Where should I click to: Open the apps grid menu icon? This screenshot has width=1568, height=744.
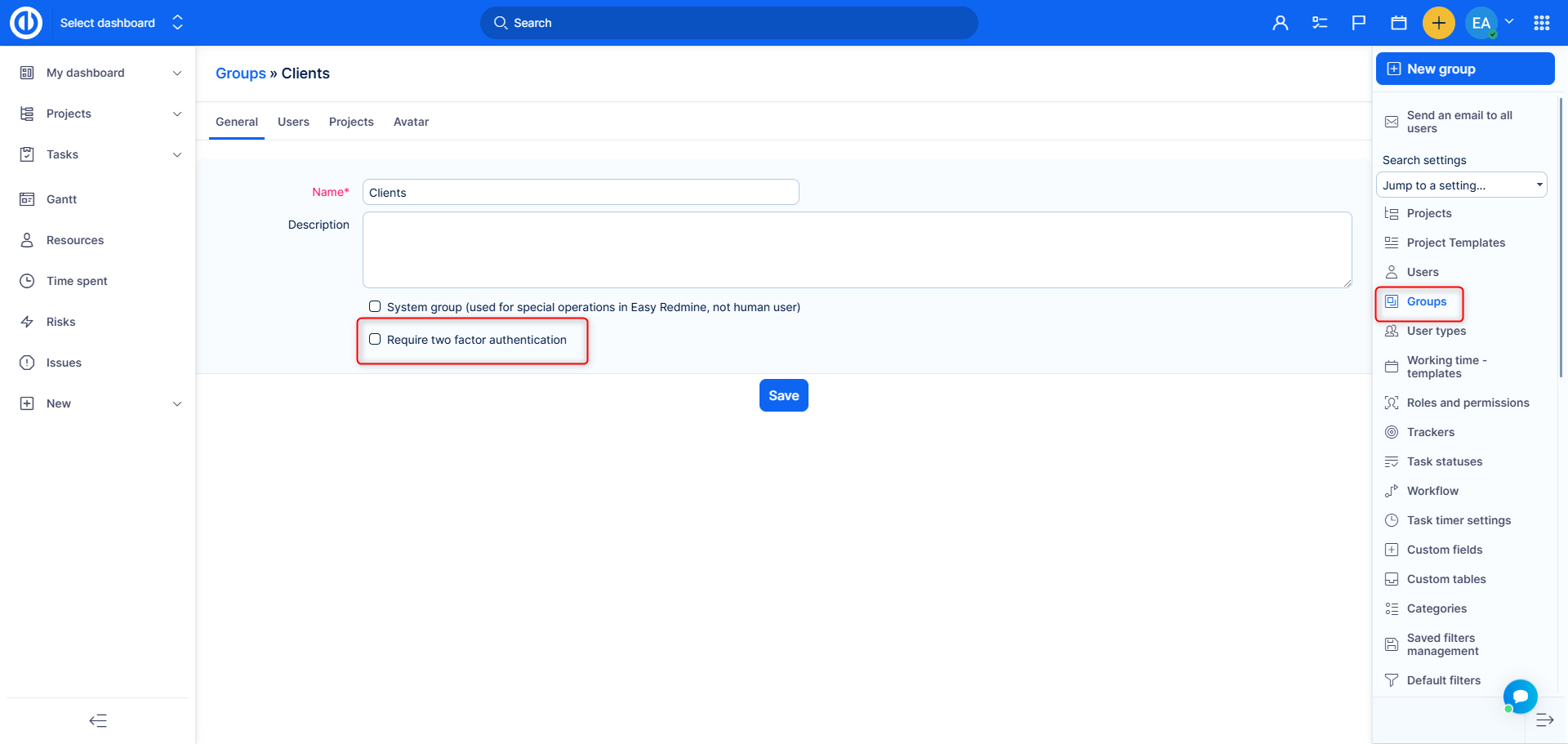coord(1541,23)
